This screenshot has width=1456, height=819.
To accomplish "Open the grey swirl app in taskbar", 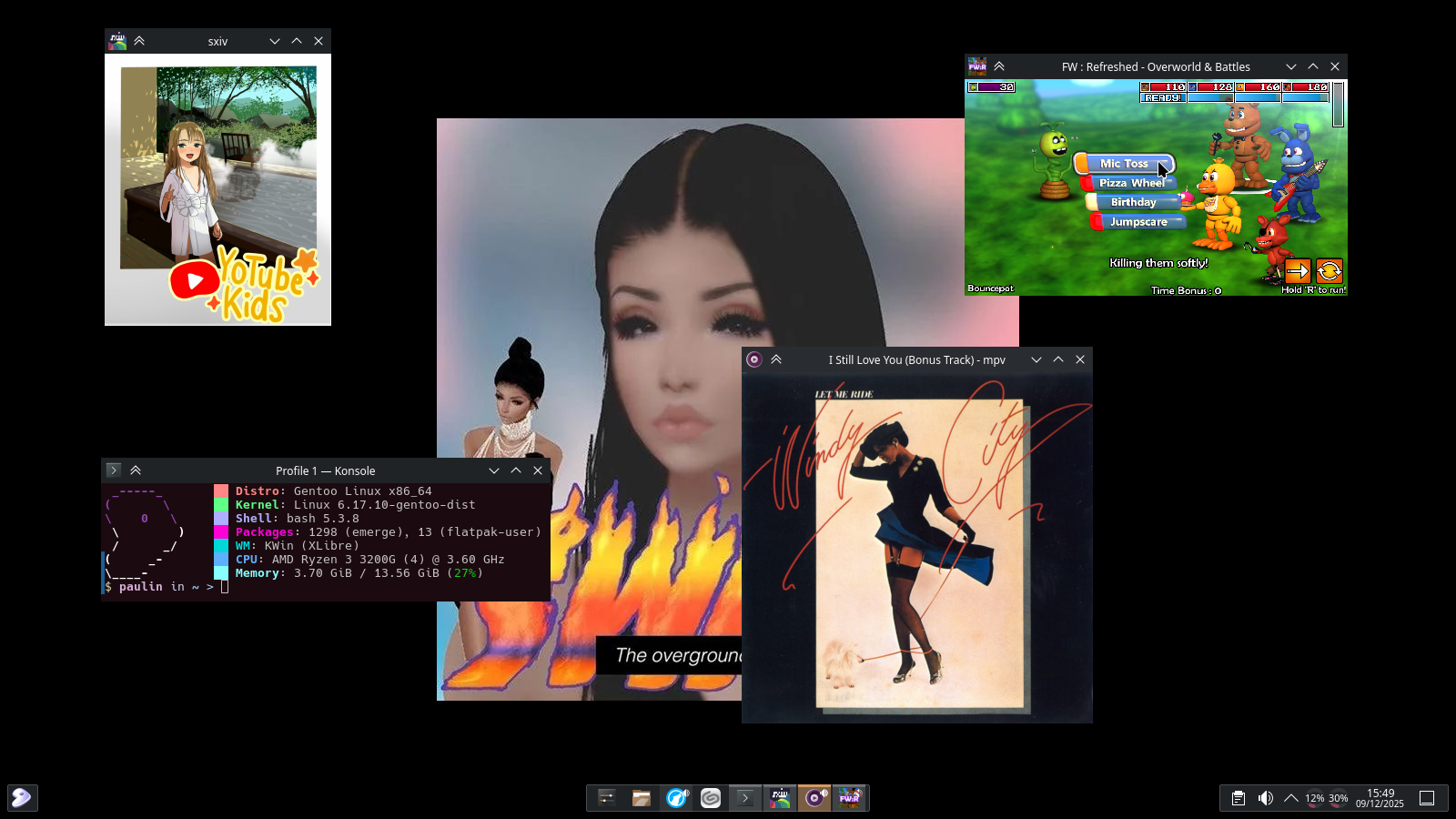I will [x=711, y=798].
